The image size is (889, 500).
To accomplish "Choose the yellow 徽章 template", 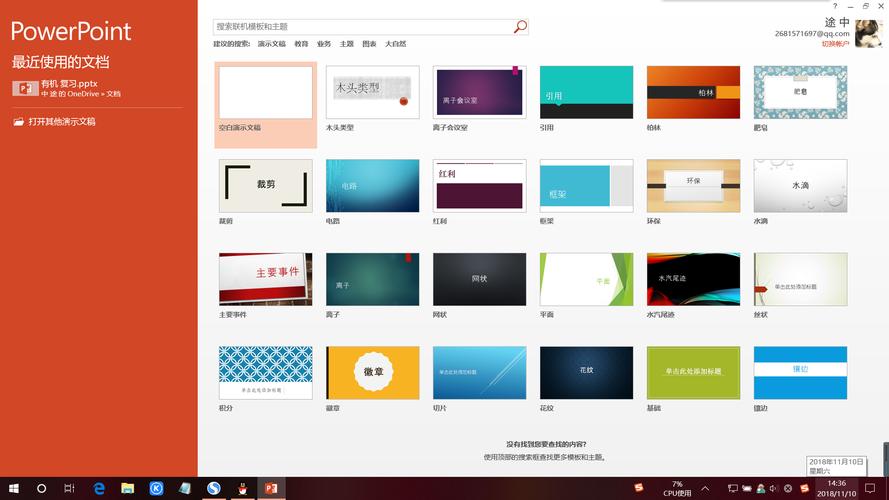I will 372,373.
